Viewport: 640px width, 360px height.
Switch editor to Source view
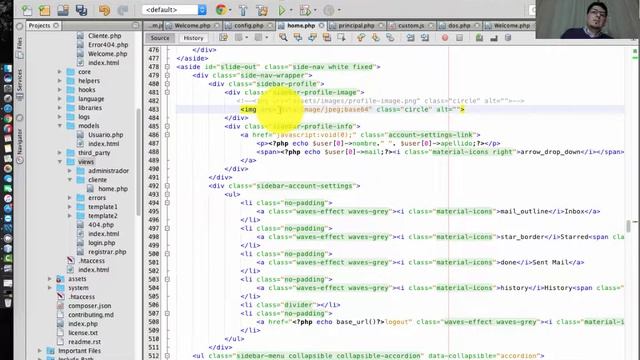[160, 38]
